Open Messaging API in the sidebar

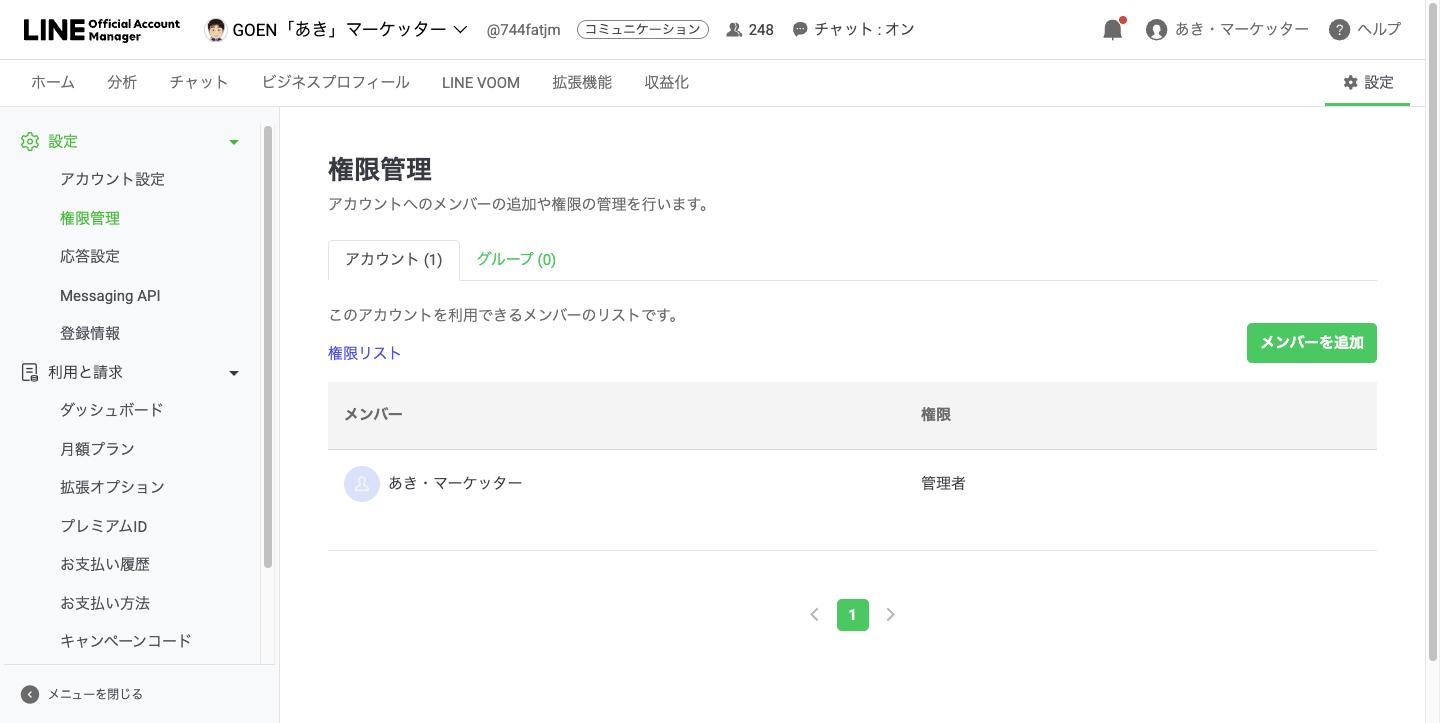(110, 296)
